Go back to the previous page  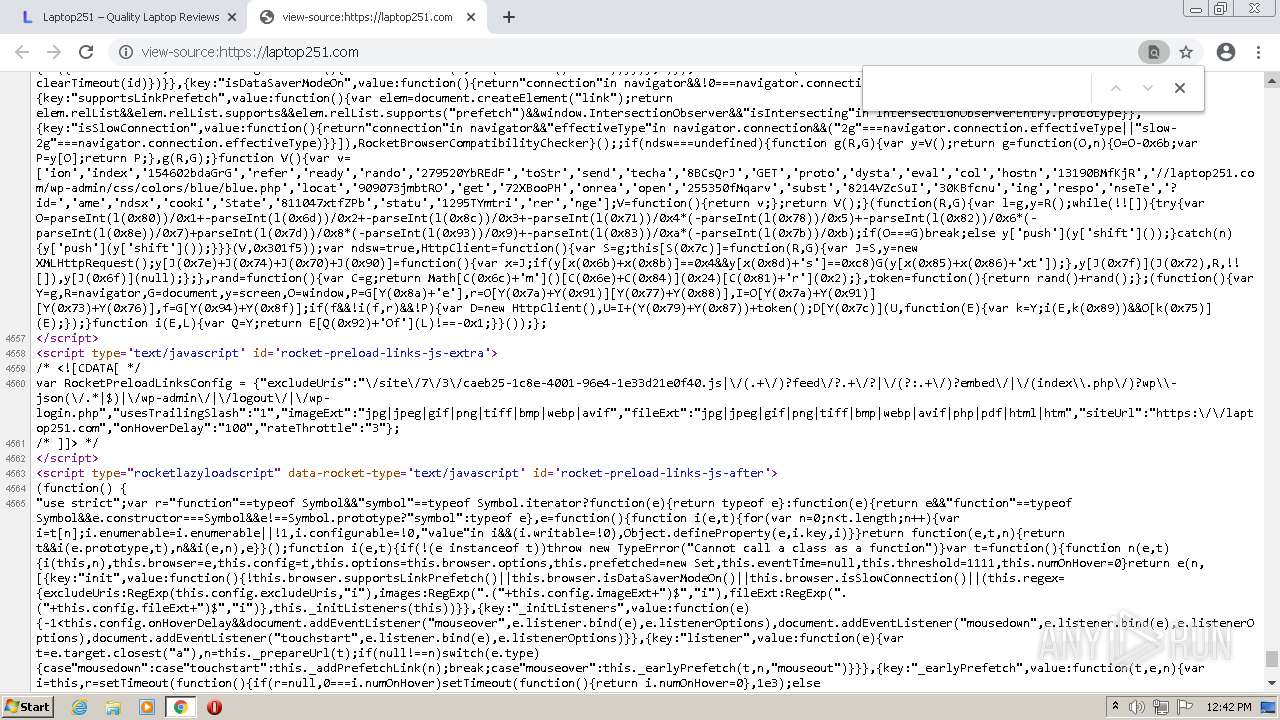point(22,52)
